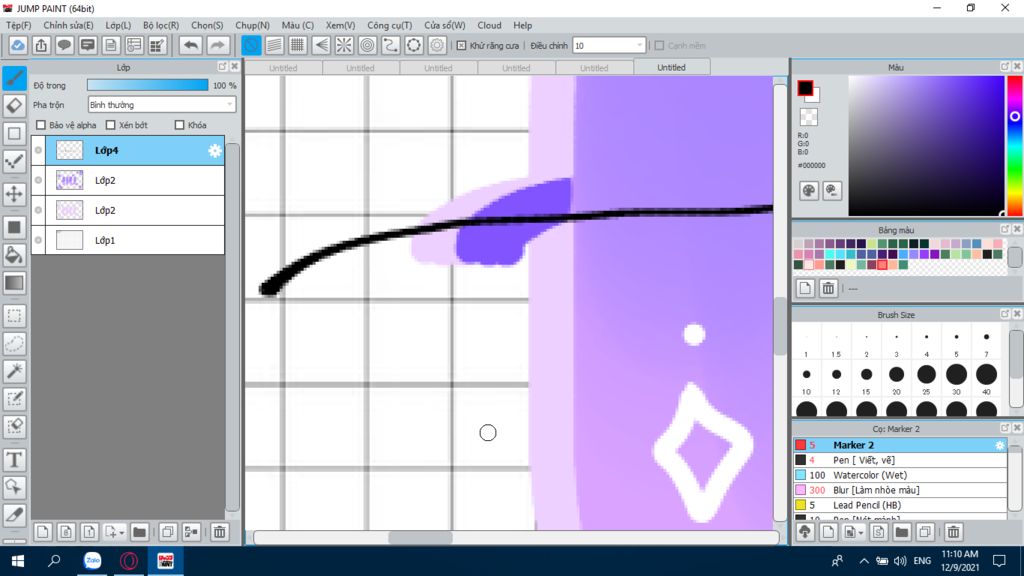Screen dimensions: 1024x576
Task: Enable the concentric circle snap guide
Action: click(368, 45)
